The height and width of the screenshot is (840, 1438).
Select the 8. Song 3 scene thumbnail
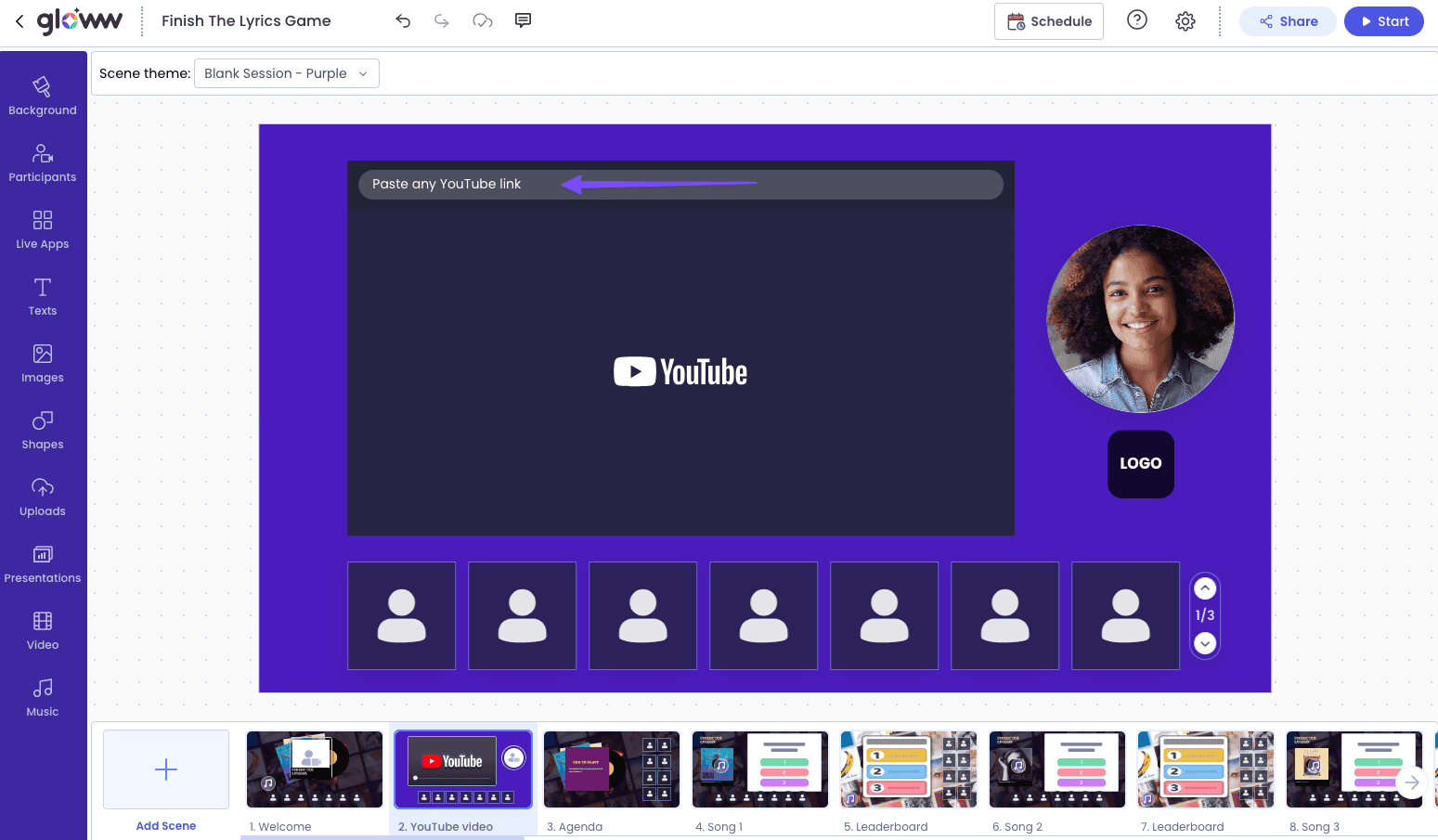[x=1354, y=769]
